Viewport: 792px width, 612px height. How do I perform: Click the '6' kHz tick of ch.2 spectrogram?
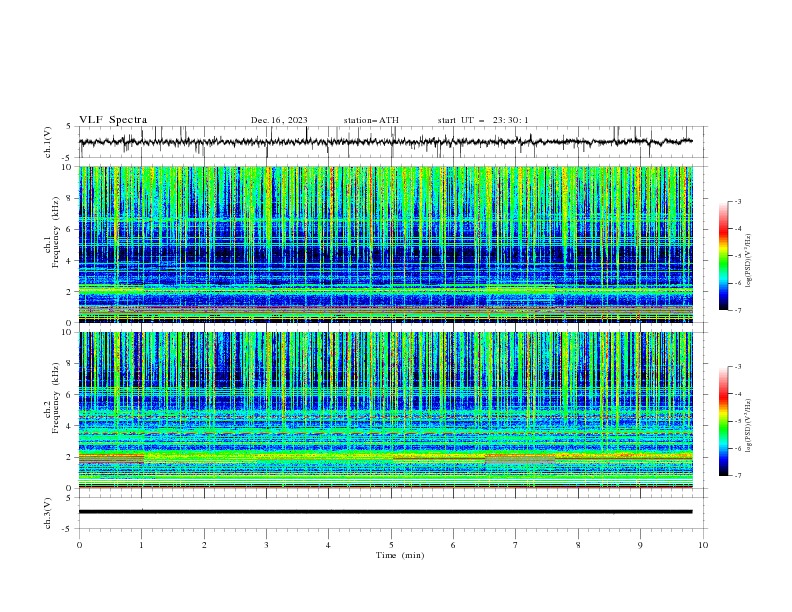click(71, 395)
